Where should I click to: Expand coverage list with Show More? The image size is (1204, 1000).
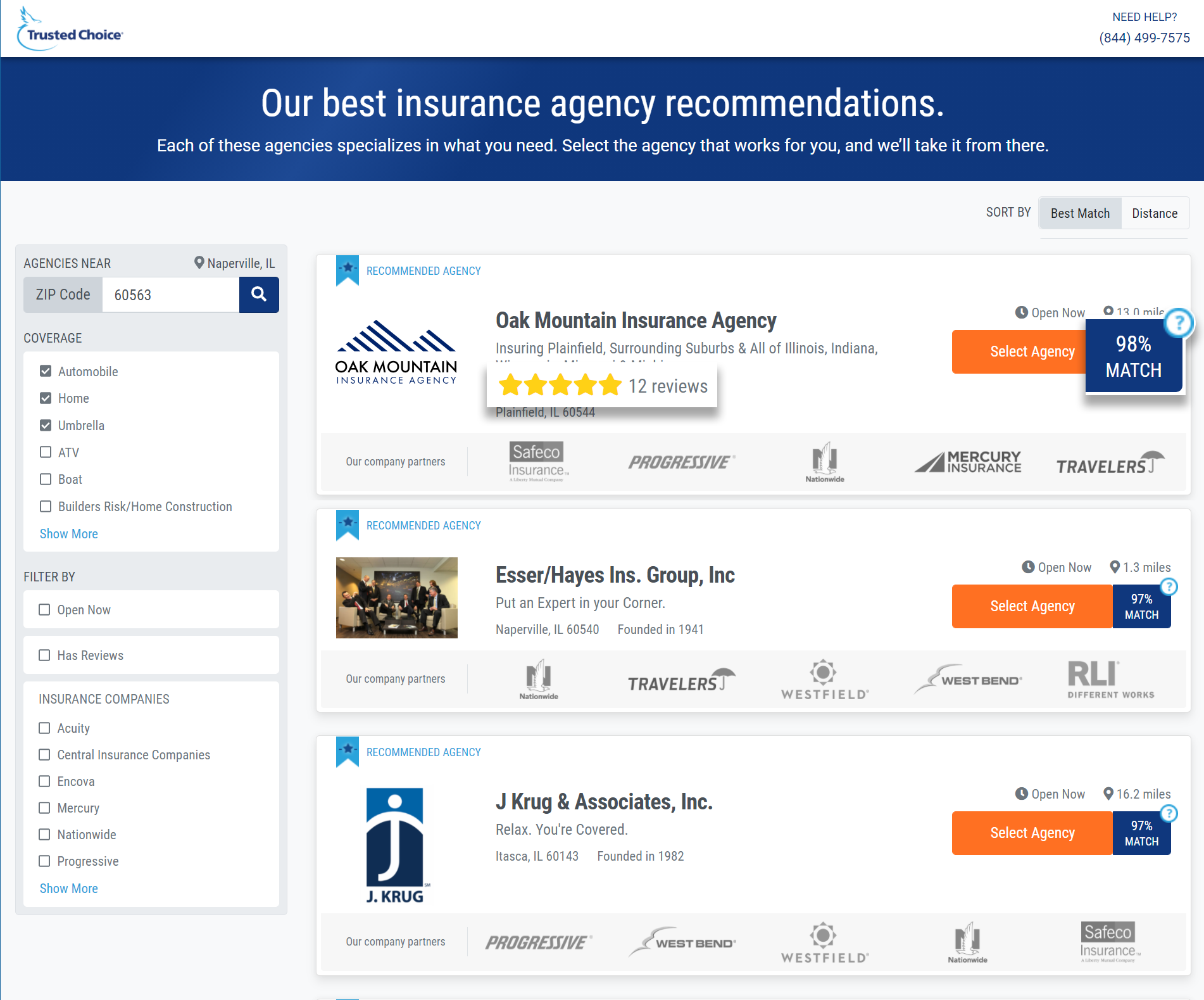(x=68, y=534)
